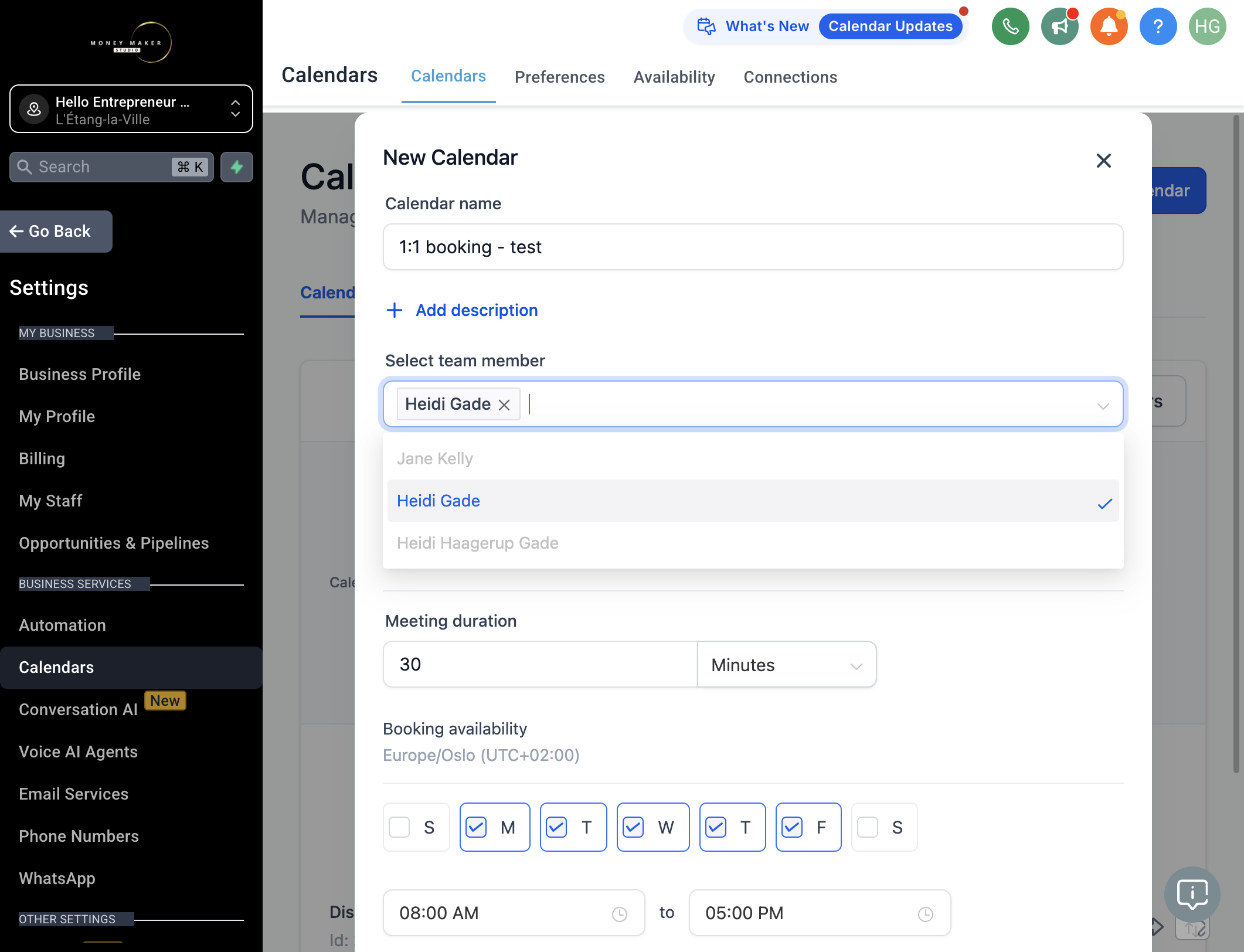
Task: Enable the Saturday availability checkbox
Action: point(868,827)
